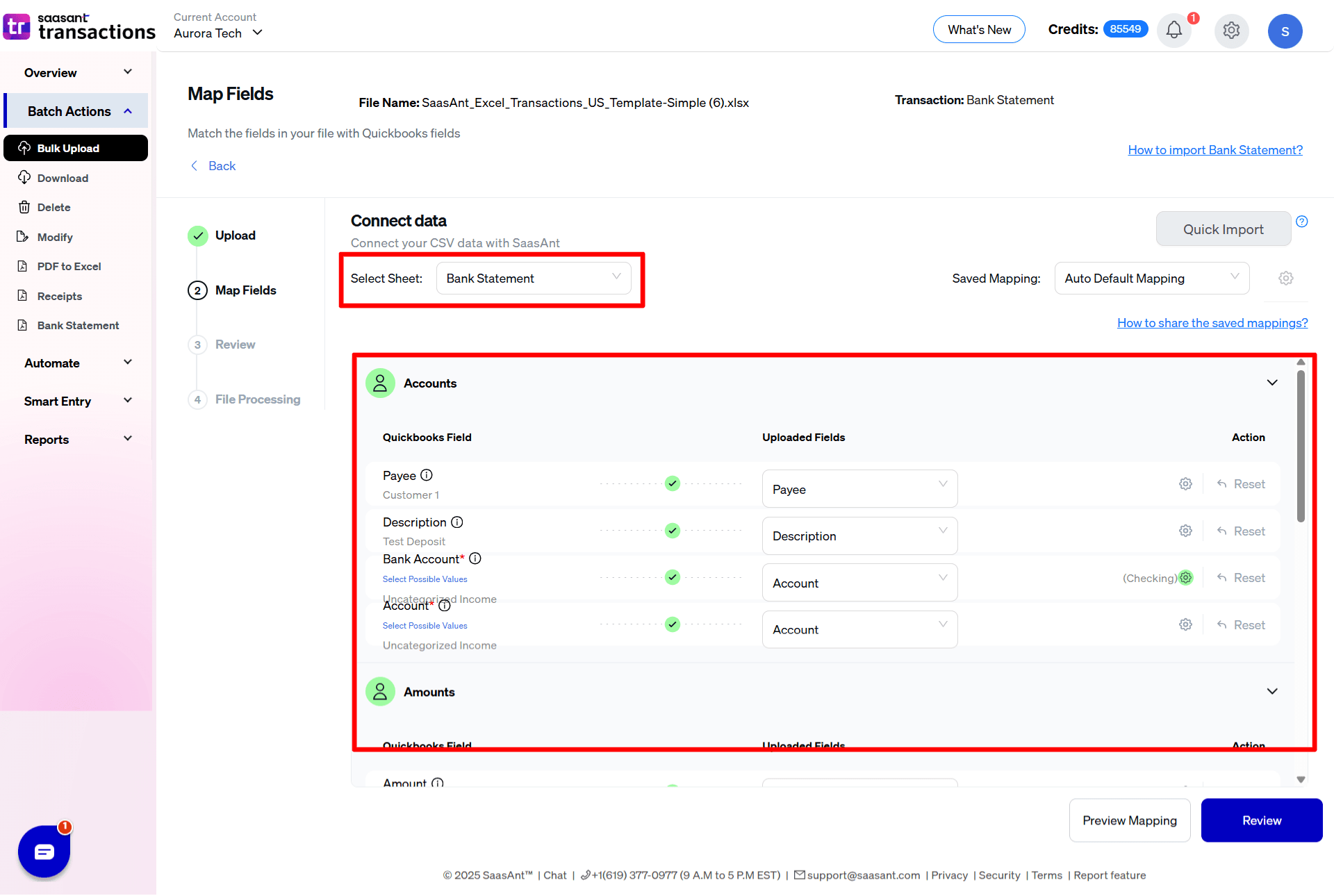Click the PDF to Excel file icon
Viewport: 1334px width, 896px height.
(23, 266)
